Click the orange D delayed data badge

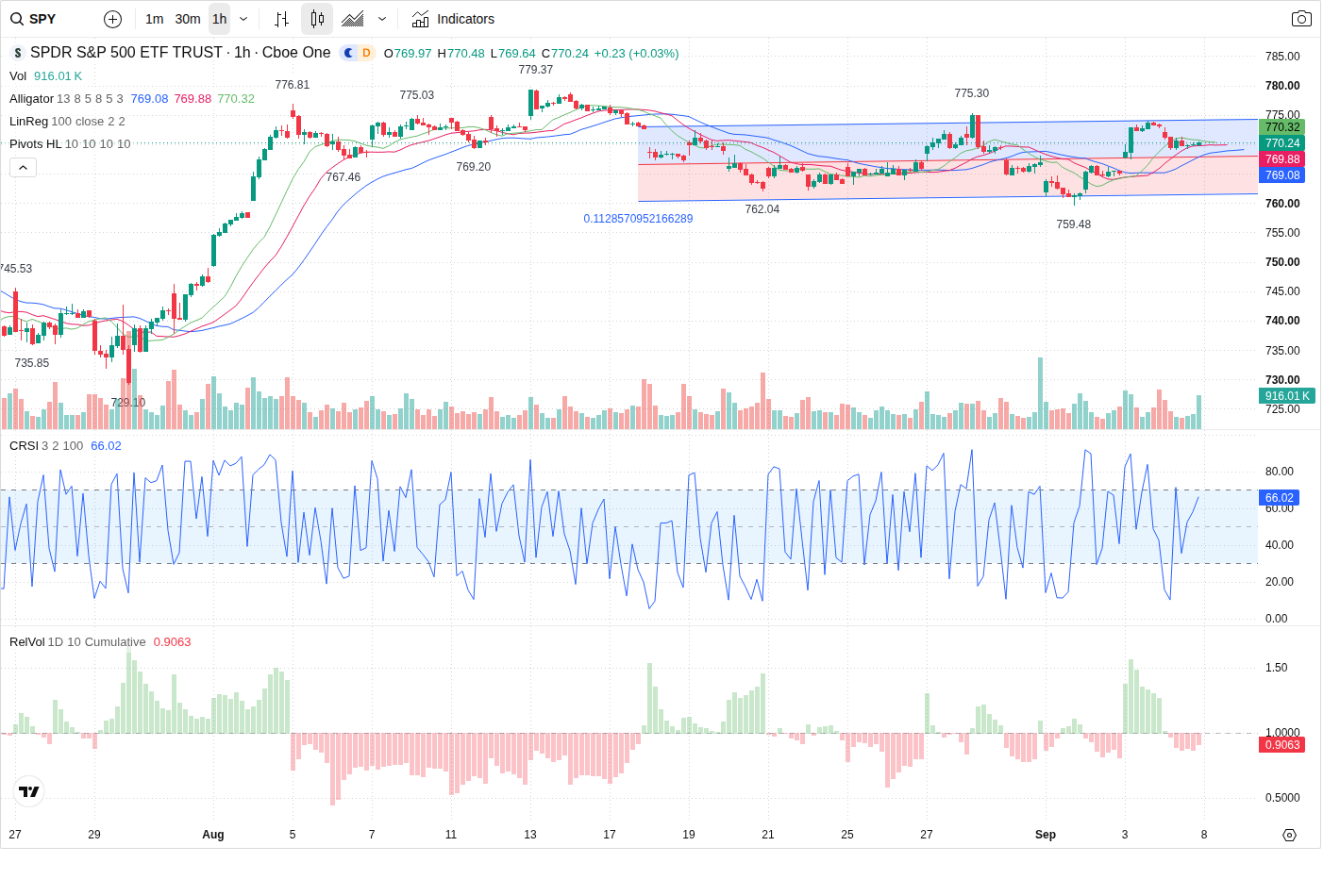tap(366, 53)
